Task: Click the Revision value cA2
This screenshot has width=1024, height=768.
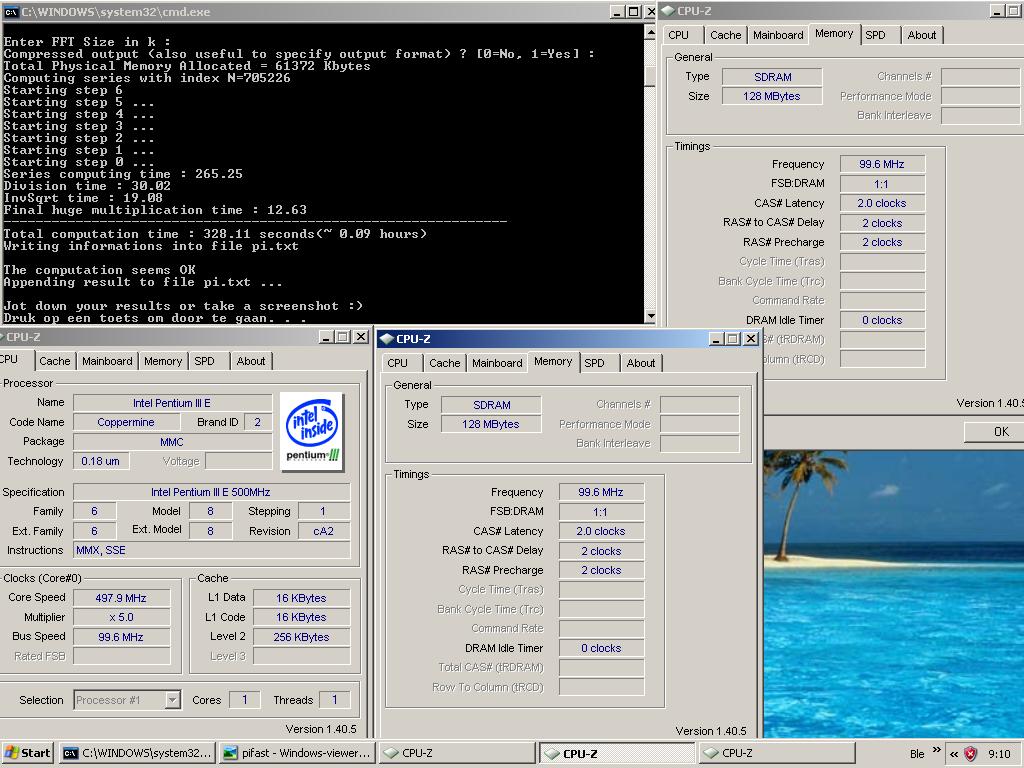Action: click(x=324, y=532)
